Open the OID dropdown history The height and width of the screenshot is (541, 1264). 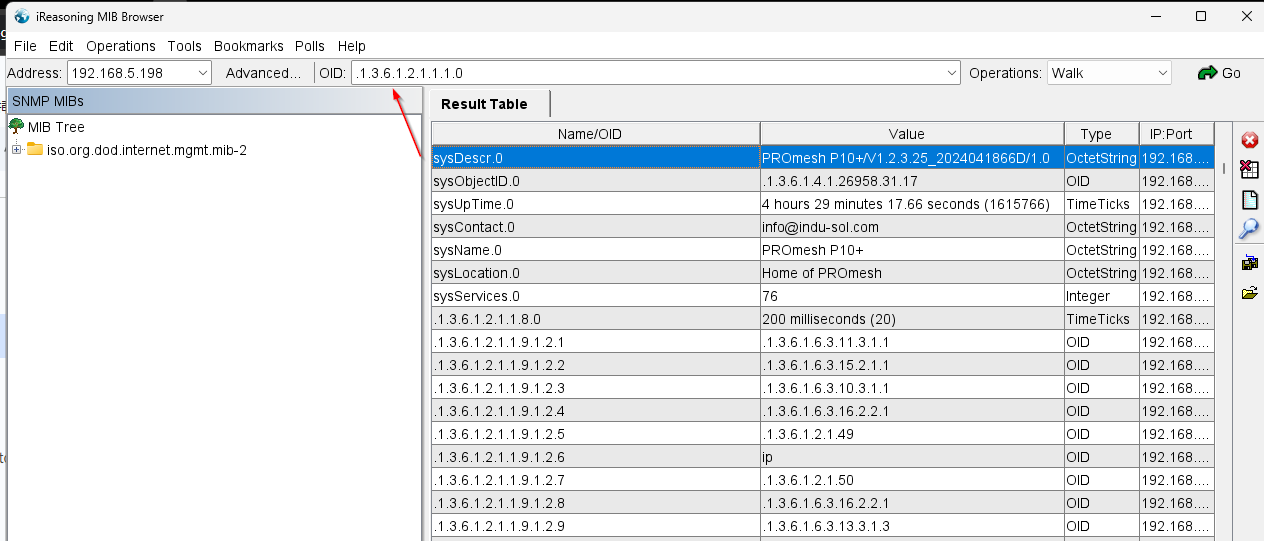point(952,73)
